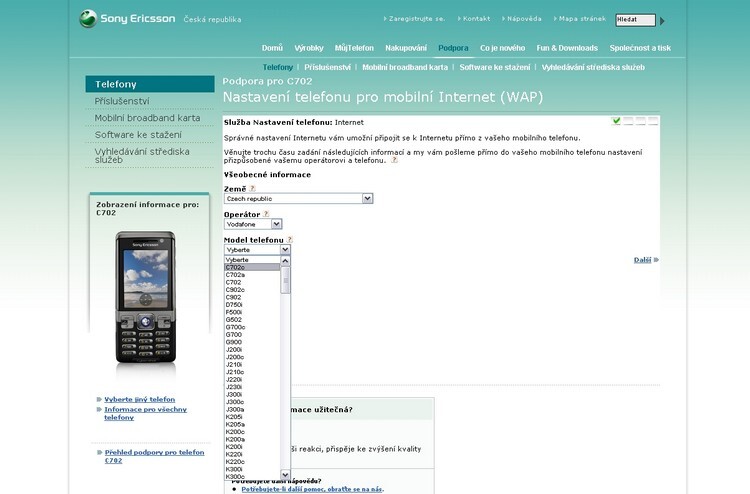The height and width of the screenshot is (494, 750).
Task: Choose F500i from the model list
Action: (x=252, y=312)
